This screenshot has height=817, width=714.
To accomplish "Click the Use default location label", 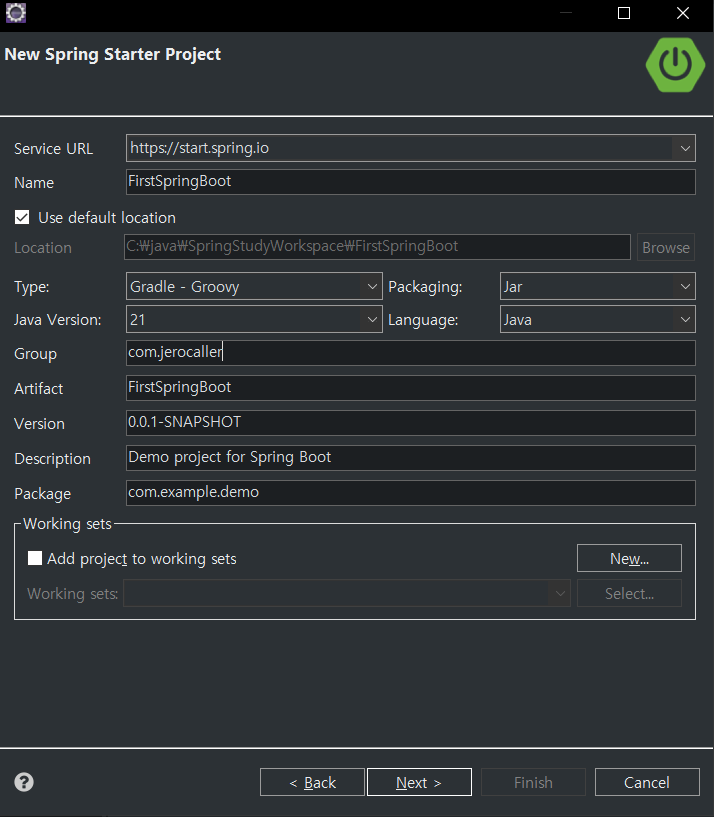I will (107, 218).
